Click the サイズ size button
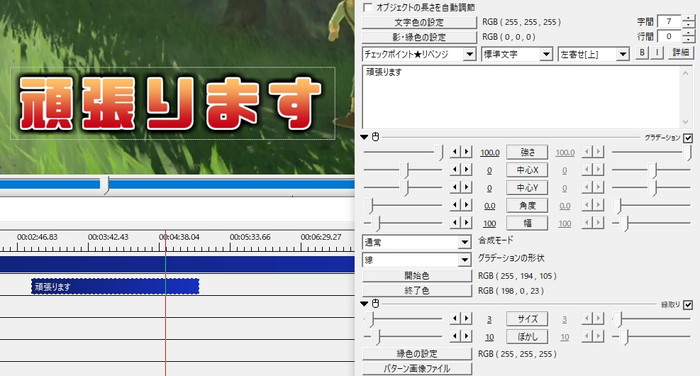700x376 pixels. pos(527,319)
